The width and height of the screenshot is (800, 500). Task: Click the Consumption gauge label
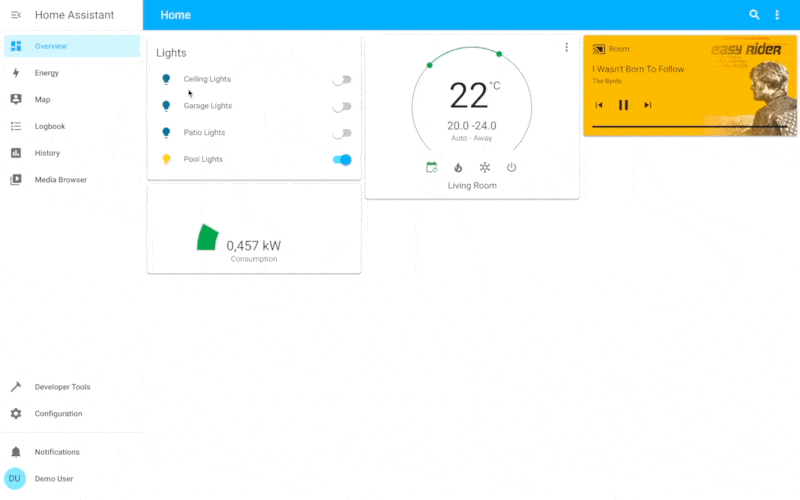click(x=254, y=259)
